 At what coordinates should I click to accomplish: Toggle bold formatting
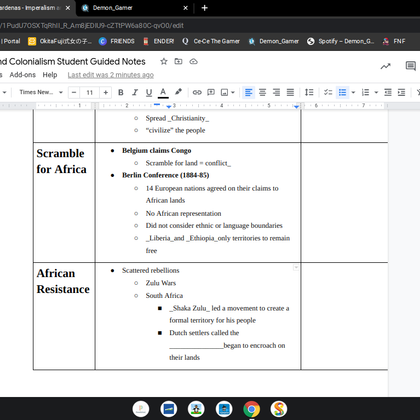pyautogui.click(x=121, y=92)
